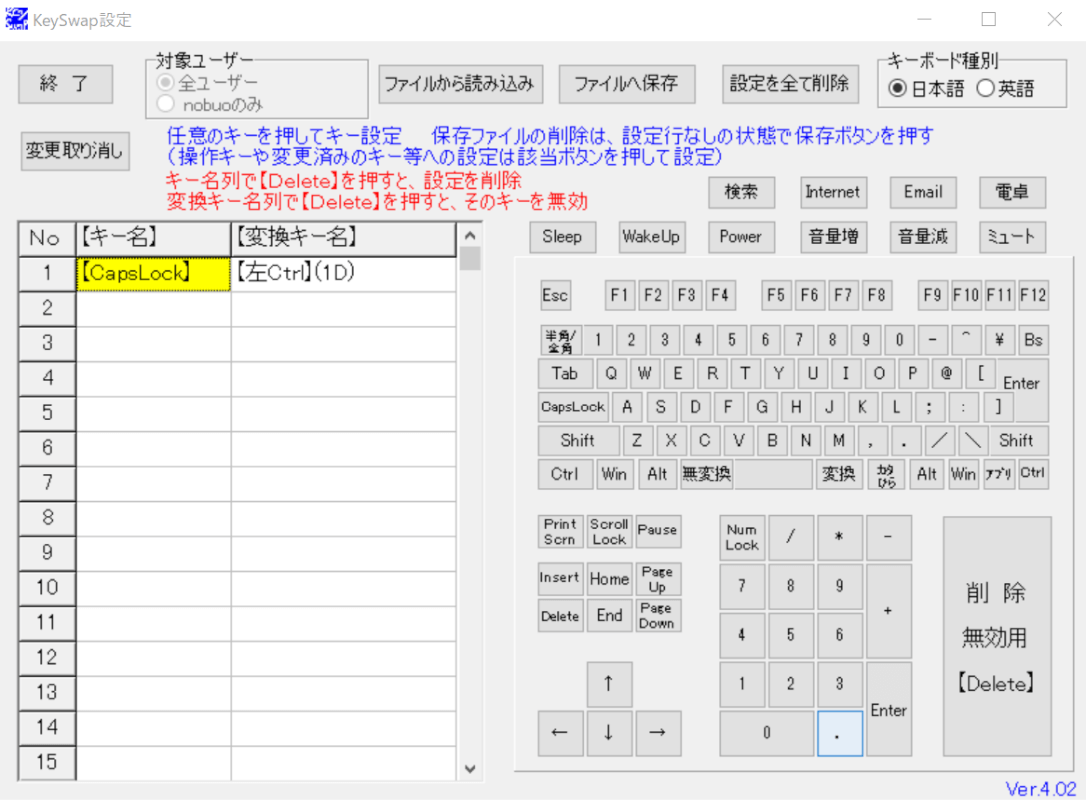Select 英語 keyboard type radio button

(985, 89)
